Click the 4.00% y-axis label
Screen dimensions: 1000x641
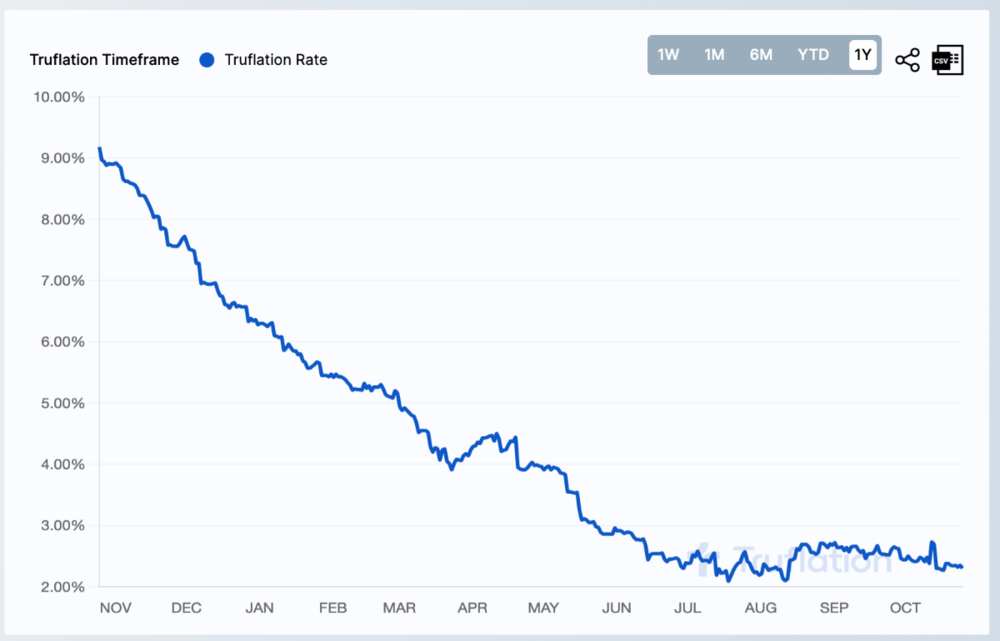point(62,464)
